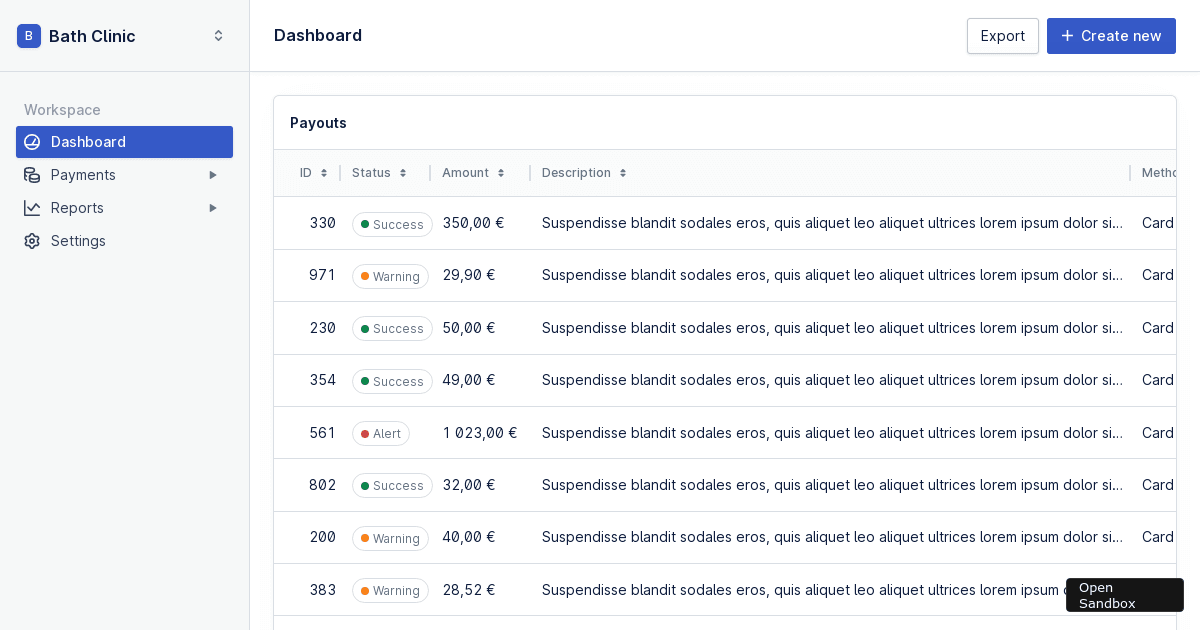Click the Warning badge in row 200
The image size is (1200, 630).
390,538
